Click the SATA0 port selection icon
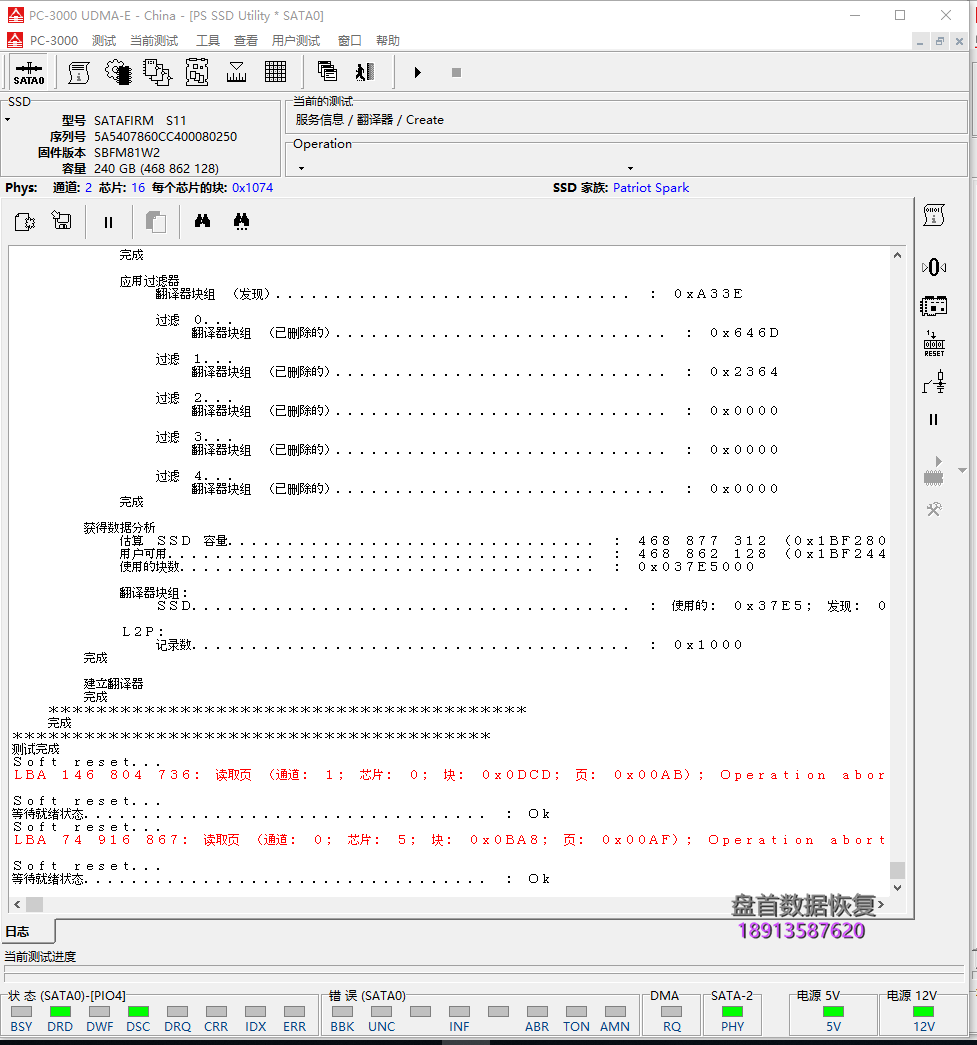This screenshot has width=977, height=1045. (29, 73)
